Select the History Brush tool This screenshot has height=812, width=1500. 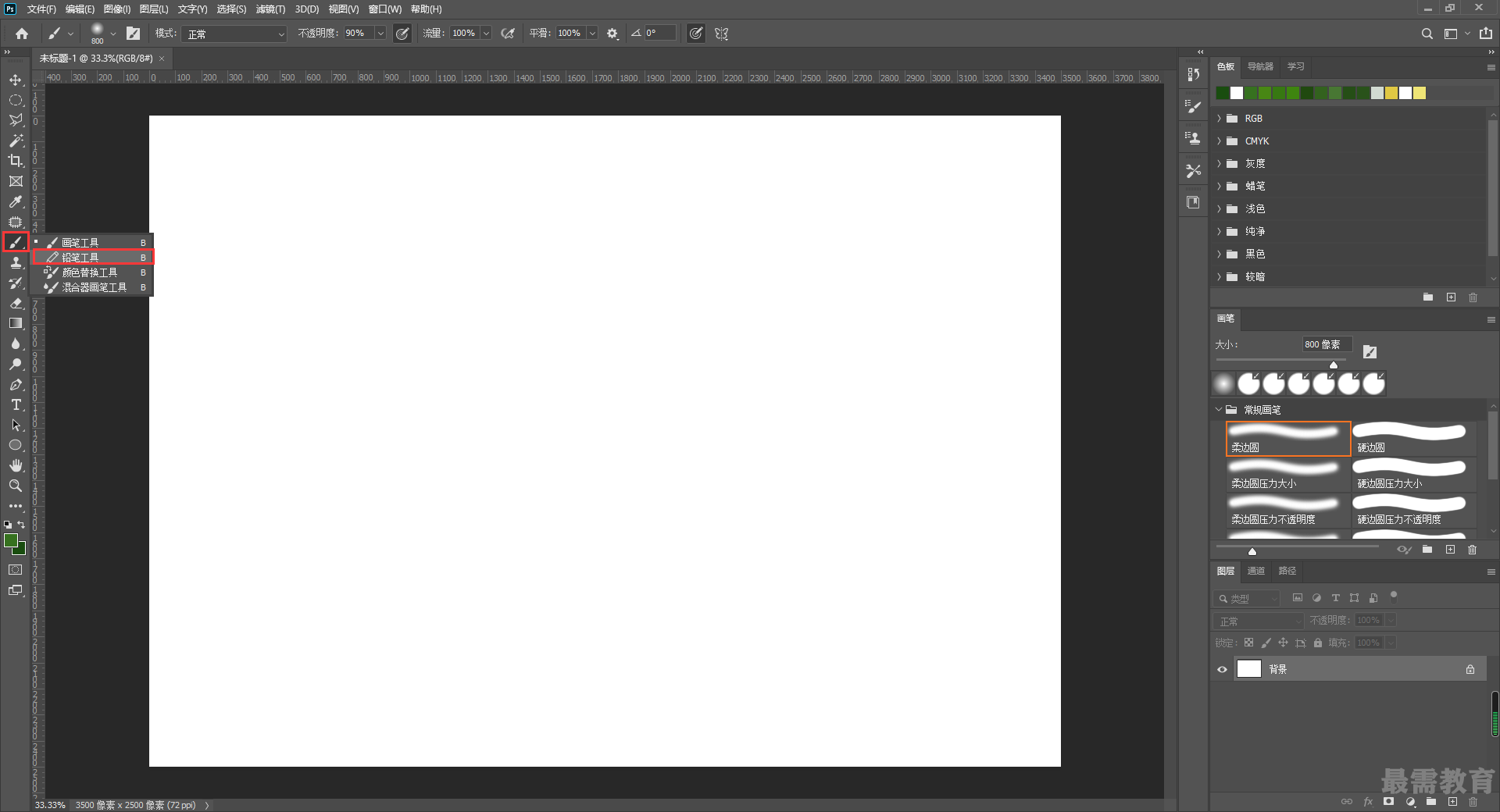(16, 283)
